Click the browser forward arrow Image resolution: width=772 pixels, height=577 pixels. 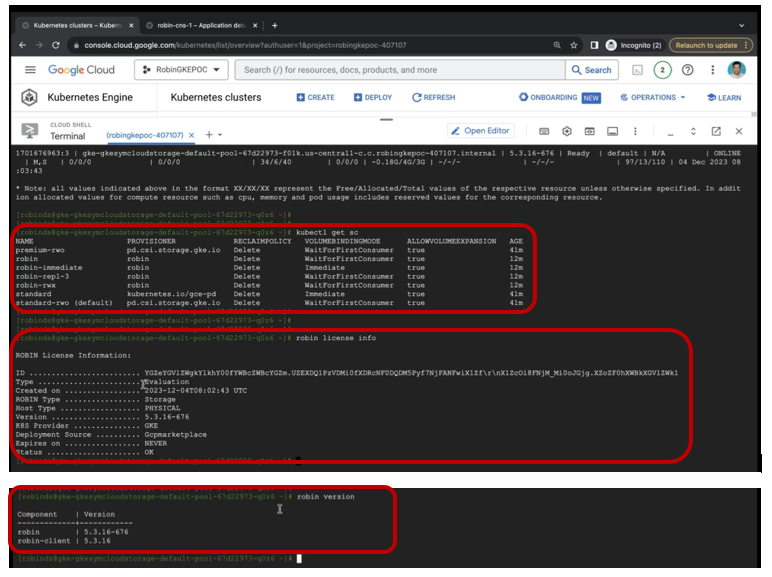coord(39,45)
